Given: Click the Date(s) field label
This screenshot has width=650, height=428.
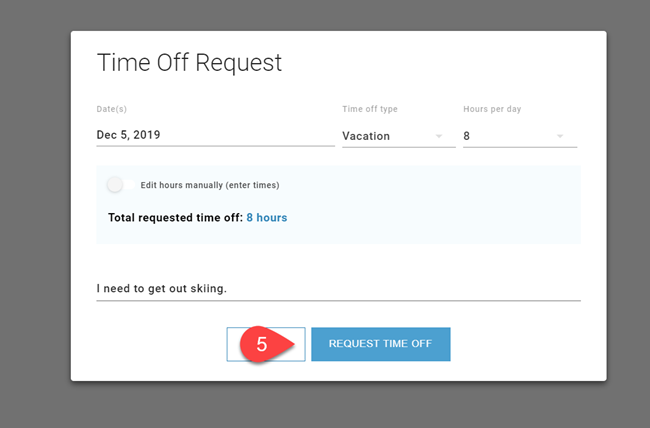Looking at the screenshot, I should 112,109.
